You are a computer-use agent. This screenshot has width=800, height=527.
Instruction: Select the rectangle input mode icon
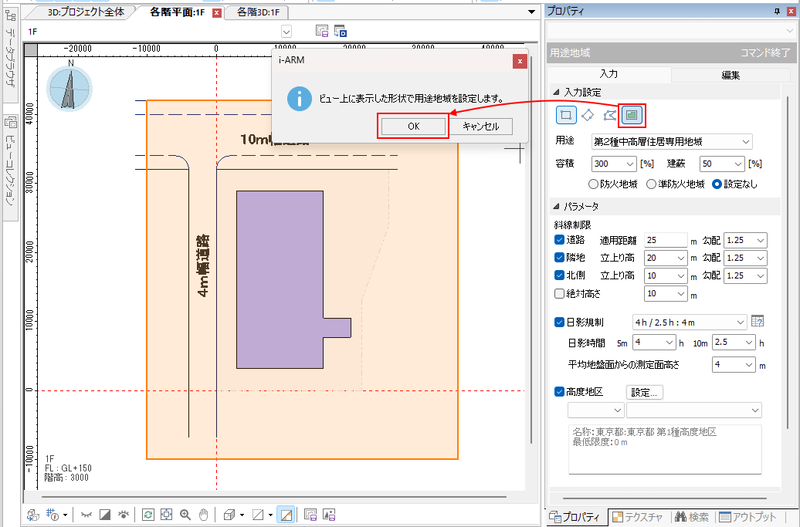click(x=566, y=115)
